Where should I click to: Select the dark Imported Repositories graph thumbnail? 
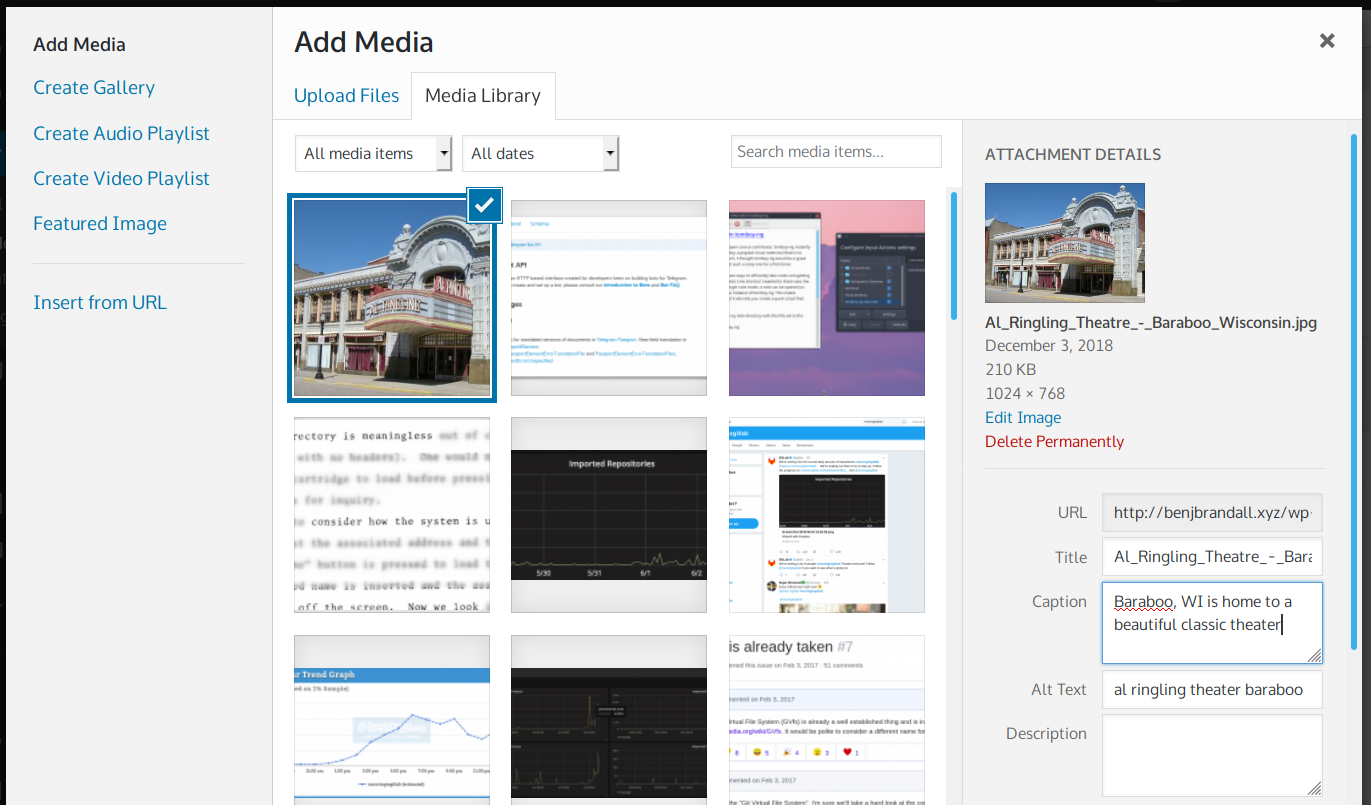pyautogui.click(x=609, y=515)
